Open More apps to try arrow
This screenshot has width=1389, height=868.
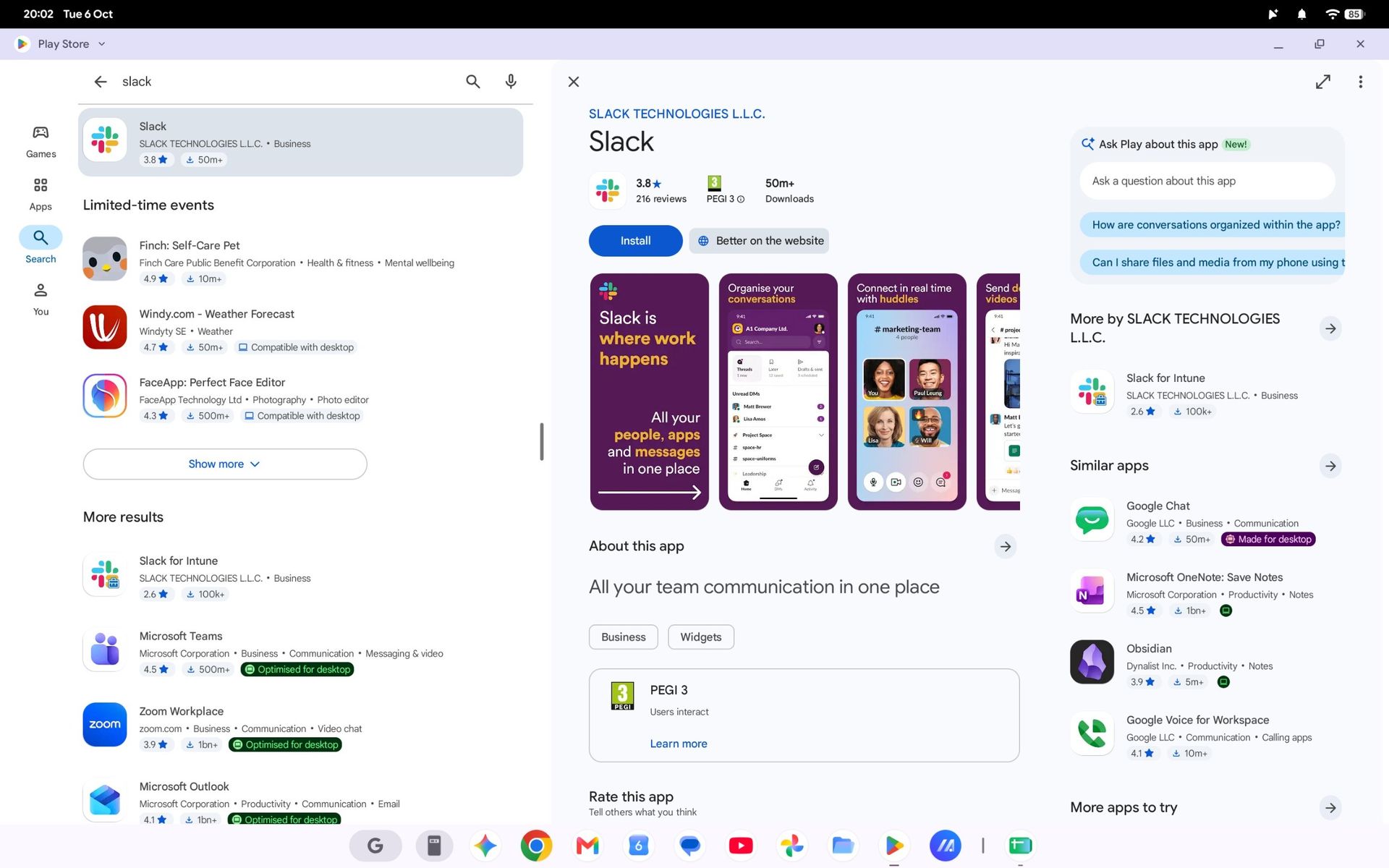coord(1330,808)
